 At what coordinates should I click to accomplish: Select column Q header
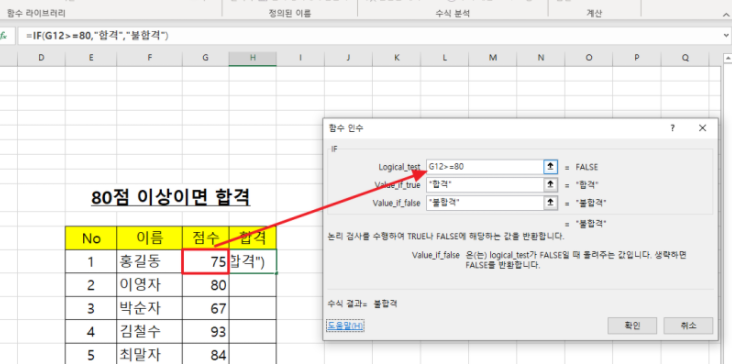(x=685, y=58)
